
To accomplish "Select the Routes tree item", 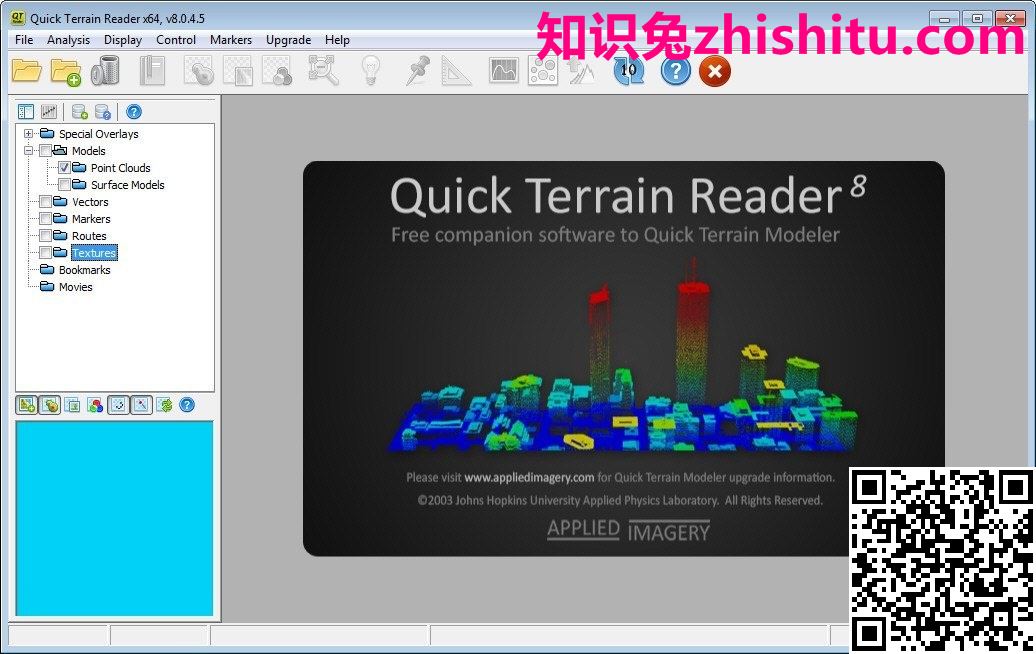I will point(89,236).
